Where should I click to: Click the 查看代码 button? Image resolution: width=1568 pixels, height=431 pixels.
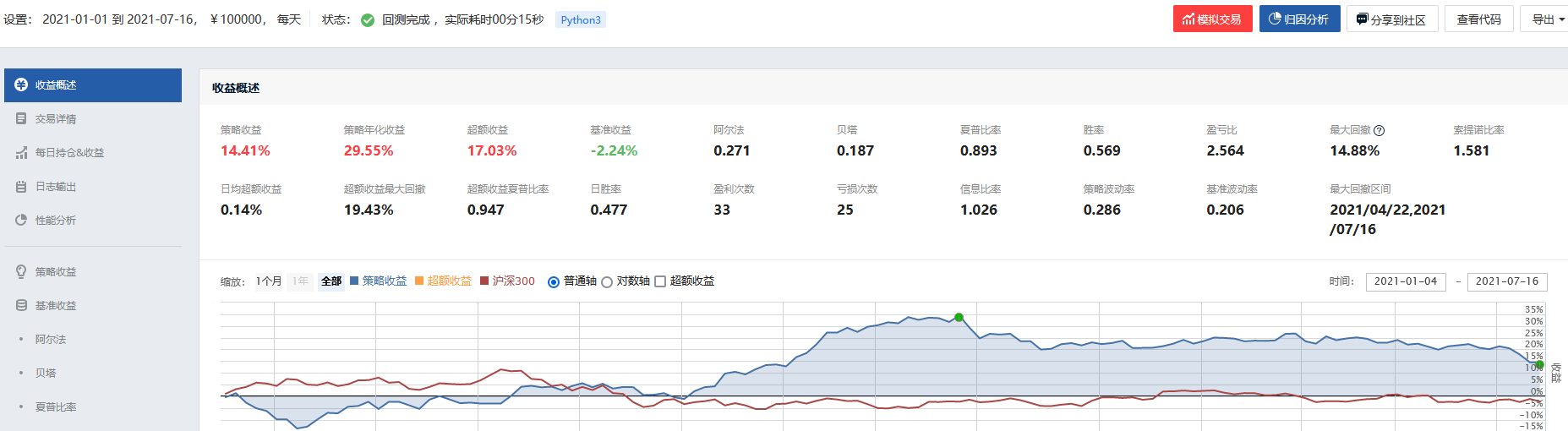pyautogui.click(x=1478, y=19)
